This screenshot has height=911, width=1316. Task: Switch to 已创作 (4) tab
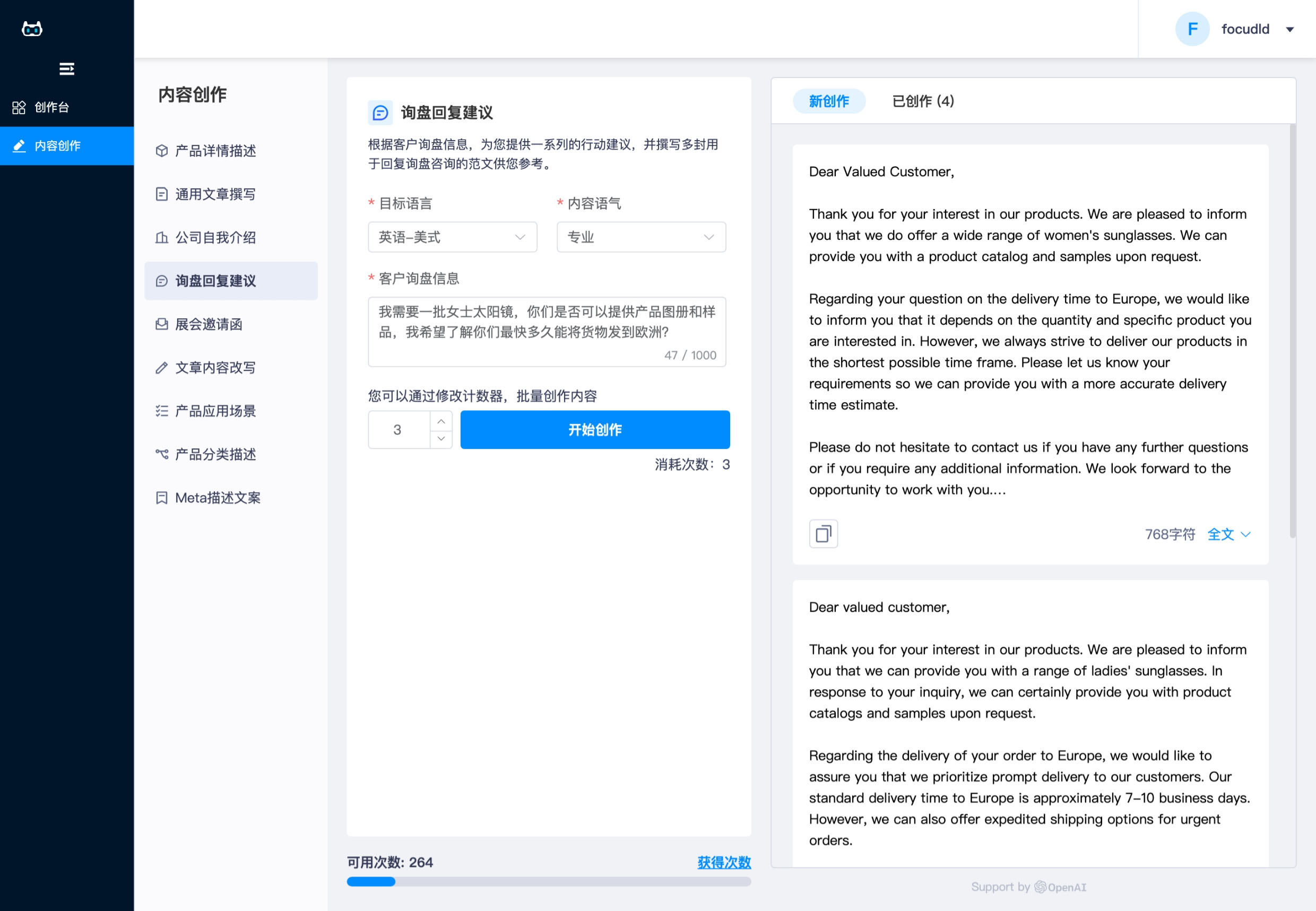[x=923, y=101]
